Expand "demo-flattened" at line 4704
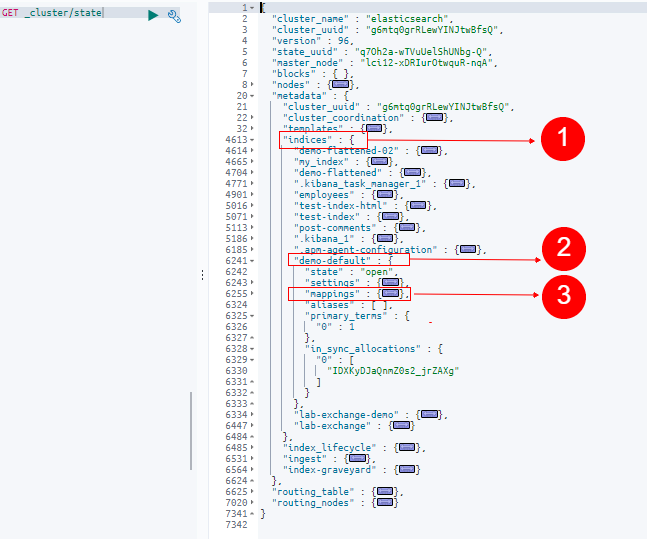The image size is (647, 539). point(252,173)
